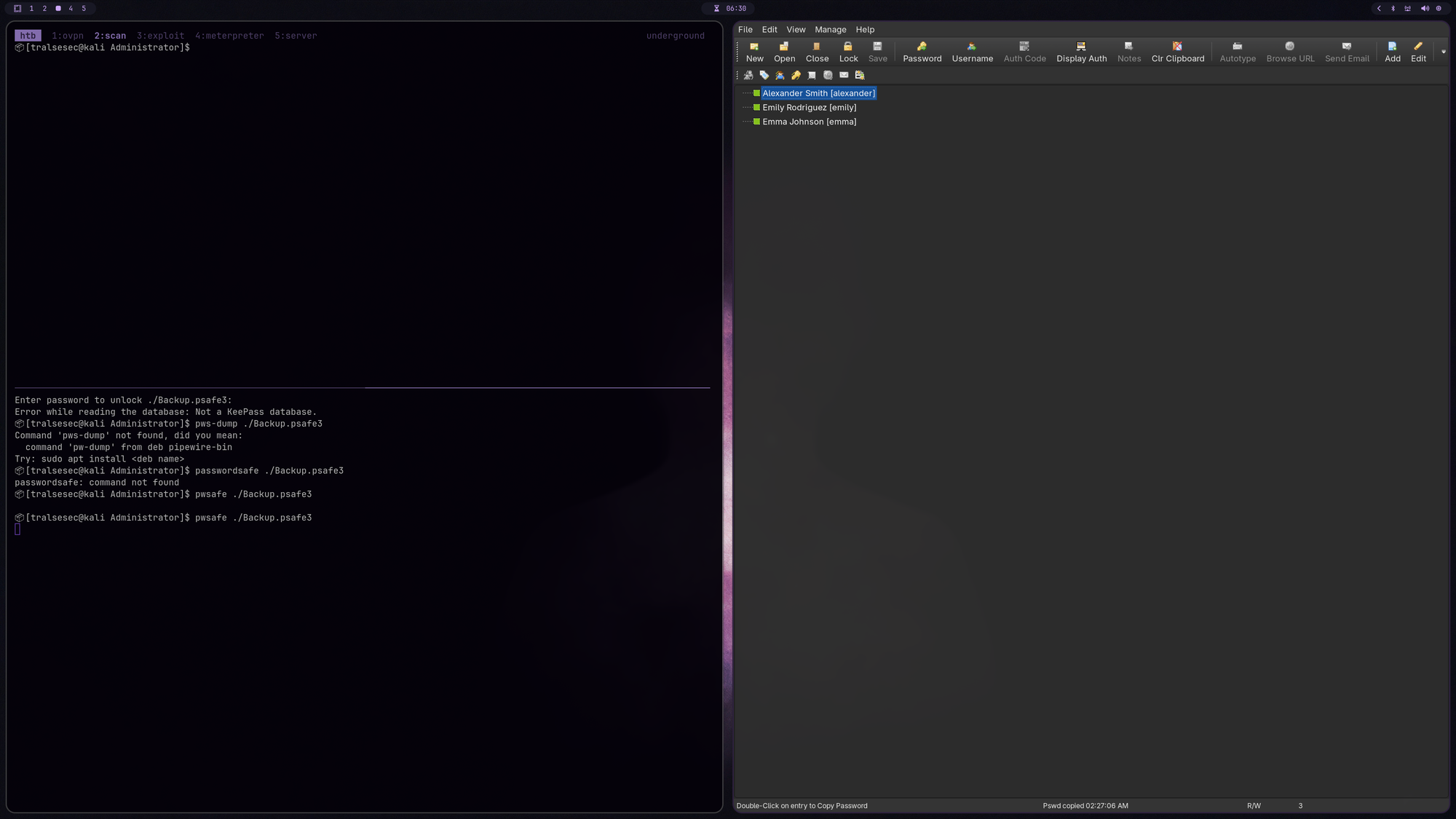
Task: Switch to workspace 4 in top bar
Action: point(71,9)
